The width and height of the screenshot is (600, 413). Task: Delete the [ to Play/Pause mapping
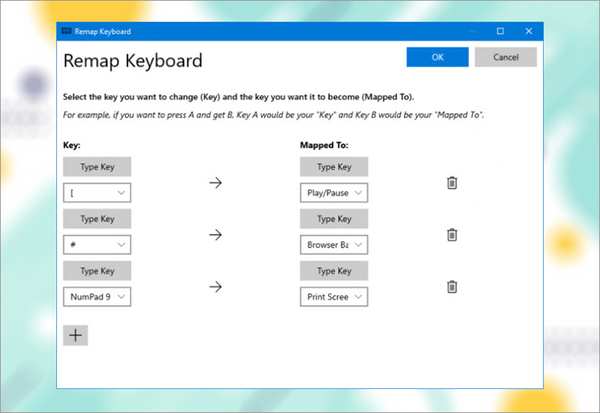(452, 183)
